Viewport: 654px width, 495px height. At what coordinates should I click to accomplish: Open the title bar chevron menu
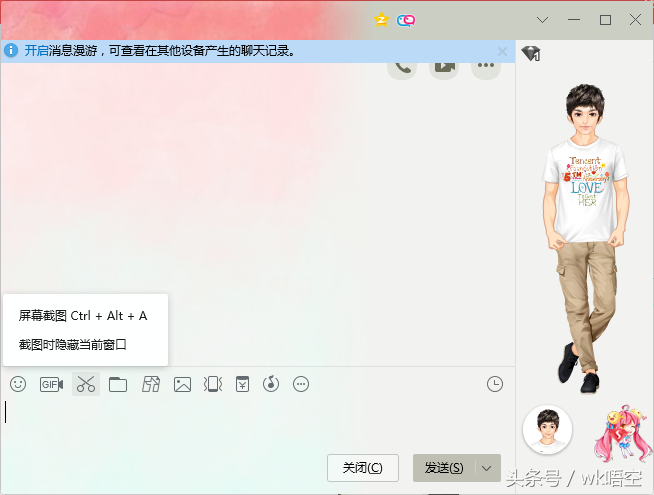coord(542,20)
